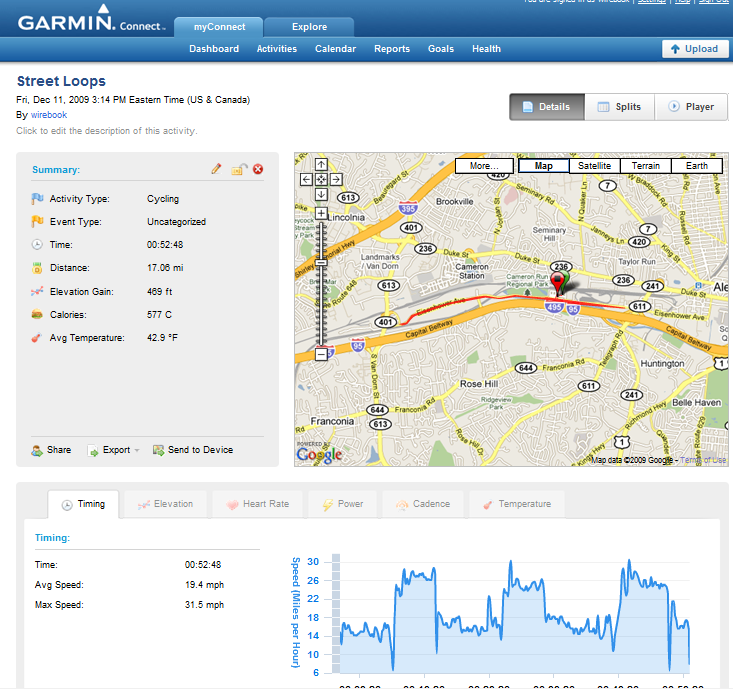Click the Activity Type flag icon
Viewport: 733px width, 690px height.
[37, 199]
